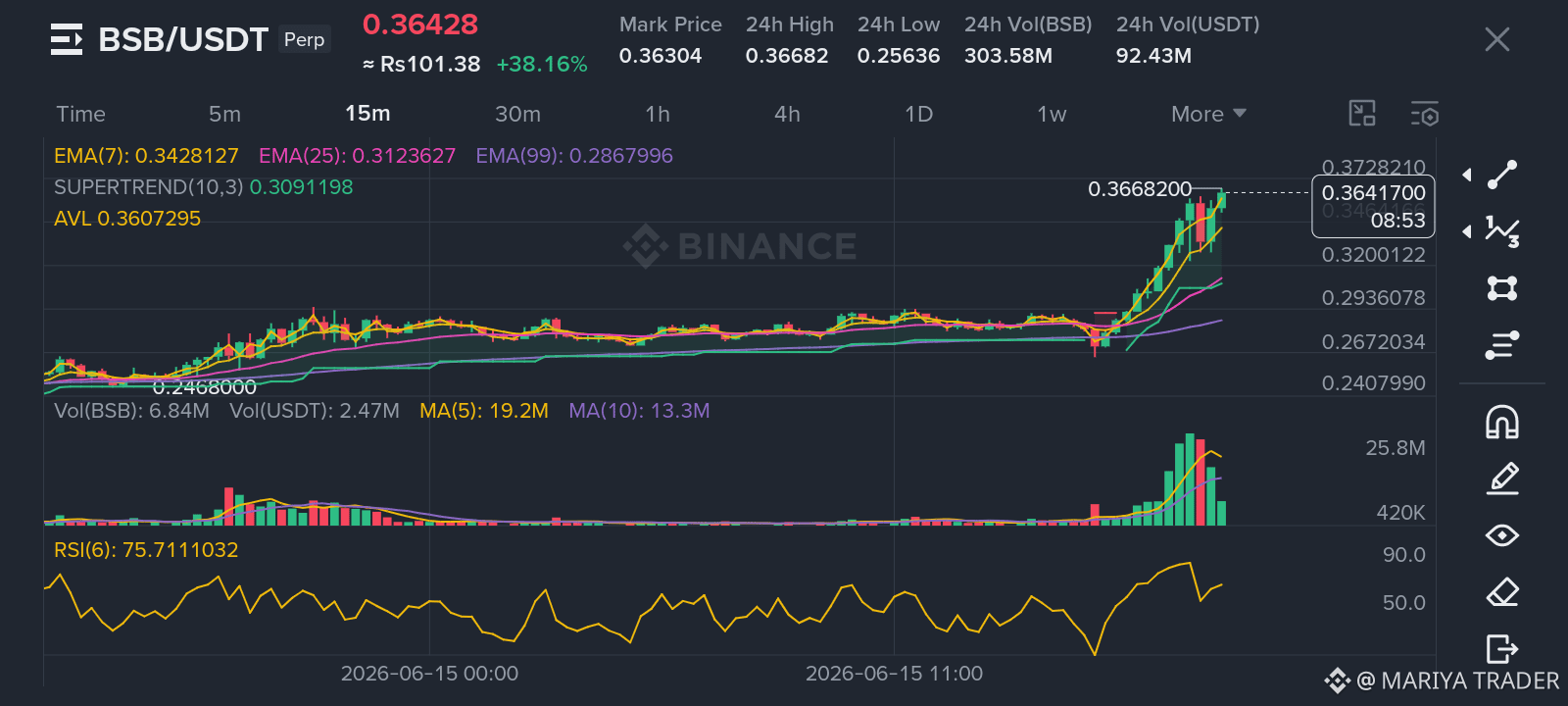Click the chart high marker 0.3668200
The image size is (1568, 706).
[1140, 189]
